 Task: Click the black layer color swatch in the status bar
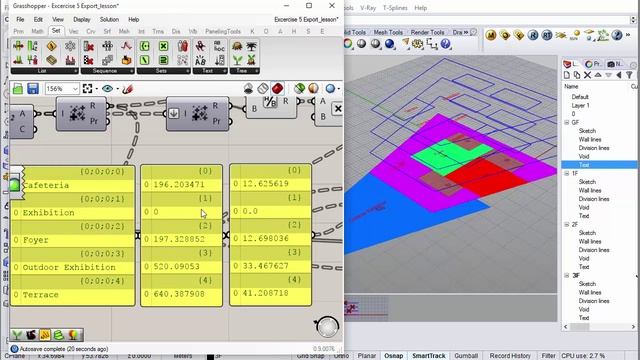[210, 357]
